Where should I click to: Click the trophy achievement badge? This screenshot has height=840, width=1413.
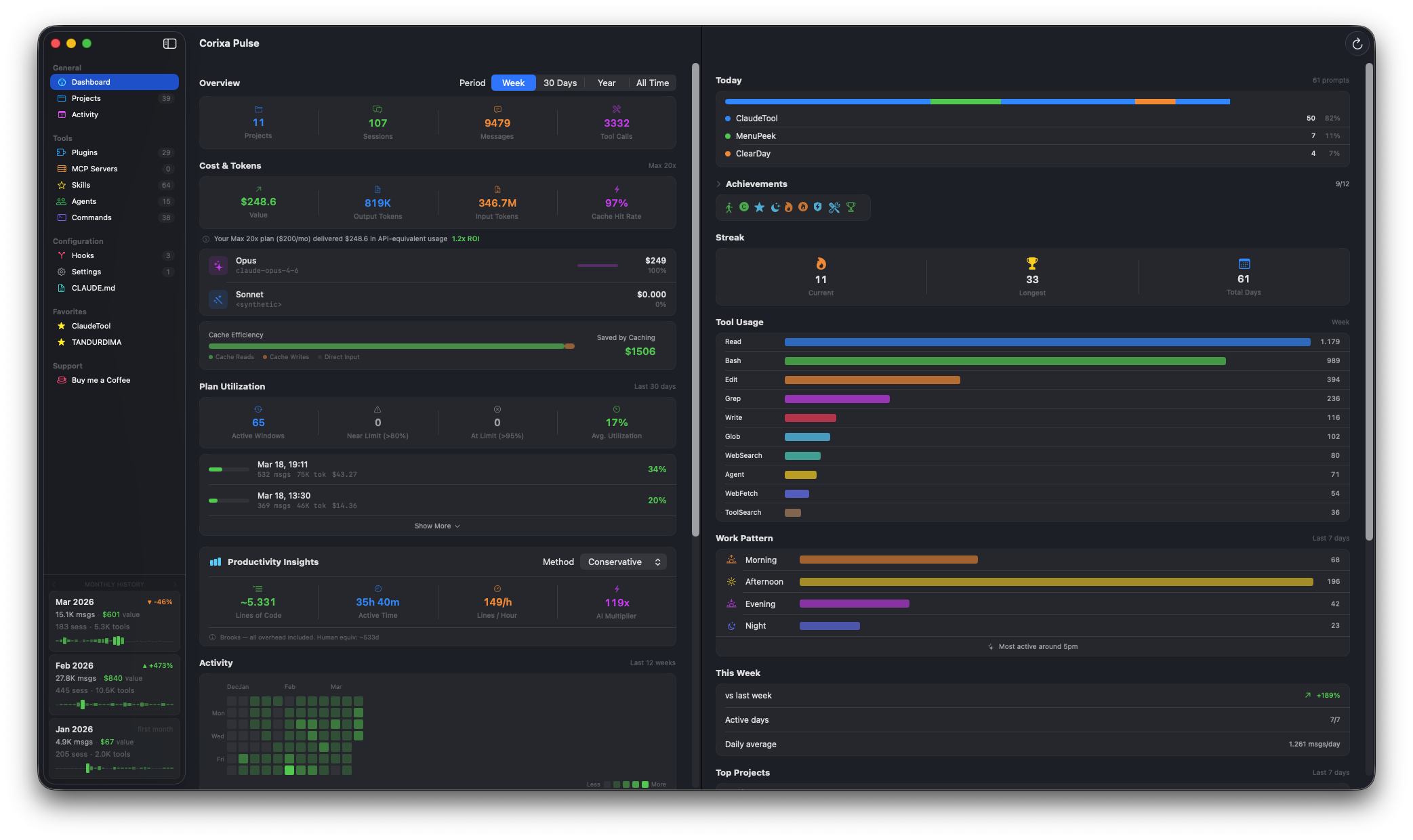pyautogui.click(x=850, y=207)
